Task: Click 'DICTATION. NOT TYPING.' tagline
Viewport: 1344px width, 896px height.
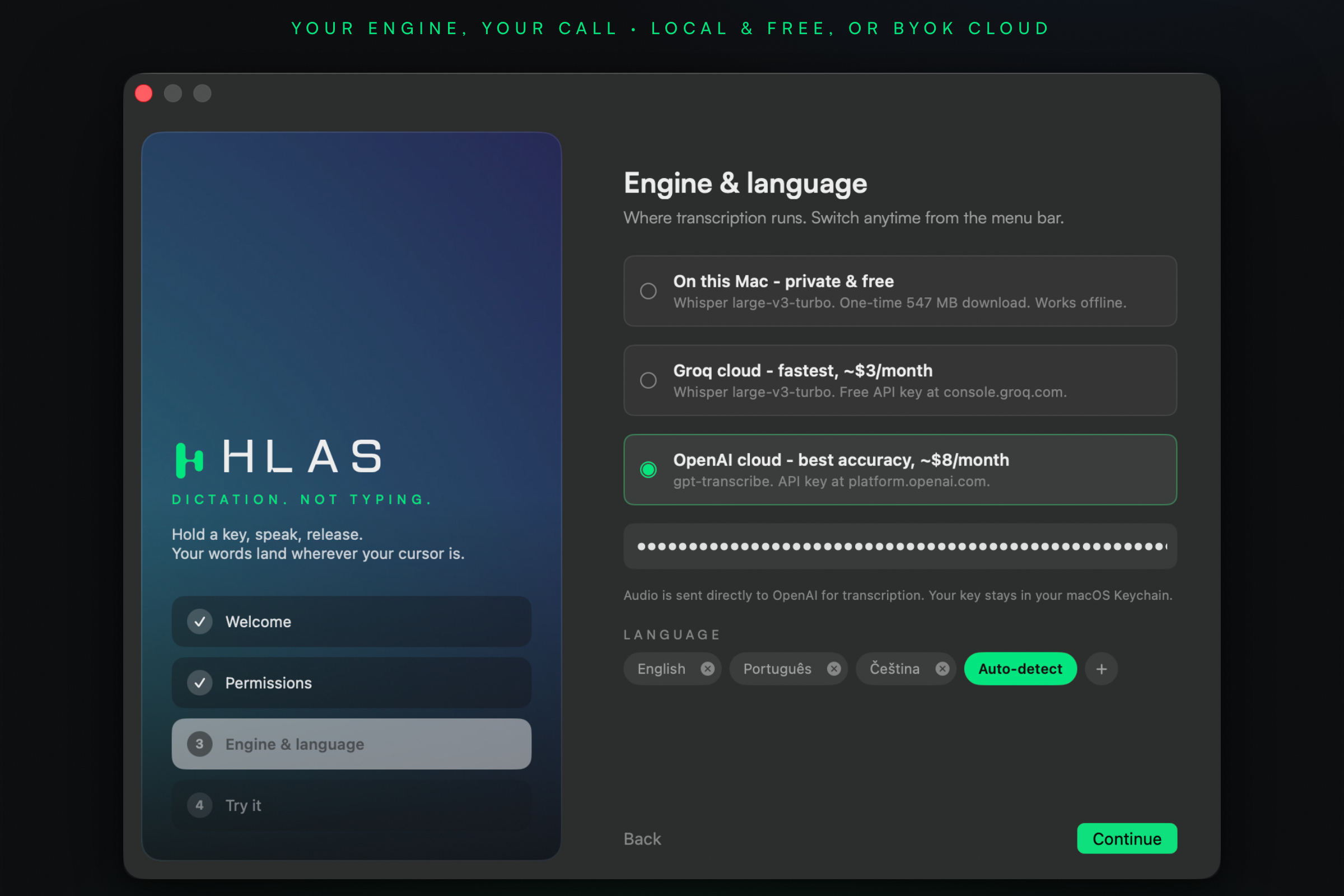Action: click(302, 500)
